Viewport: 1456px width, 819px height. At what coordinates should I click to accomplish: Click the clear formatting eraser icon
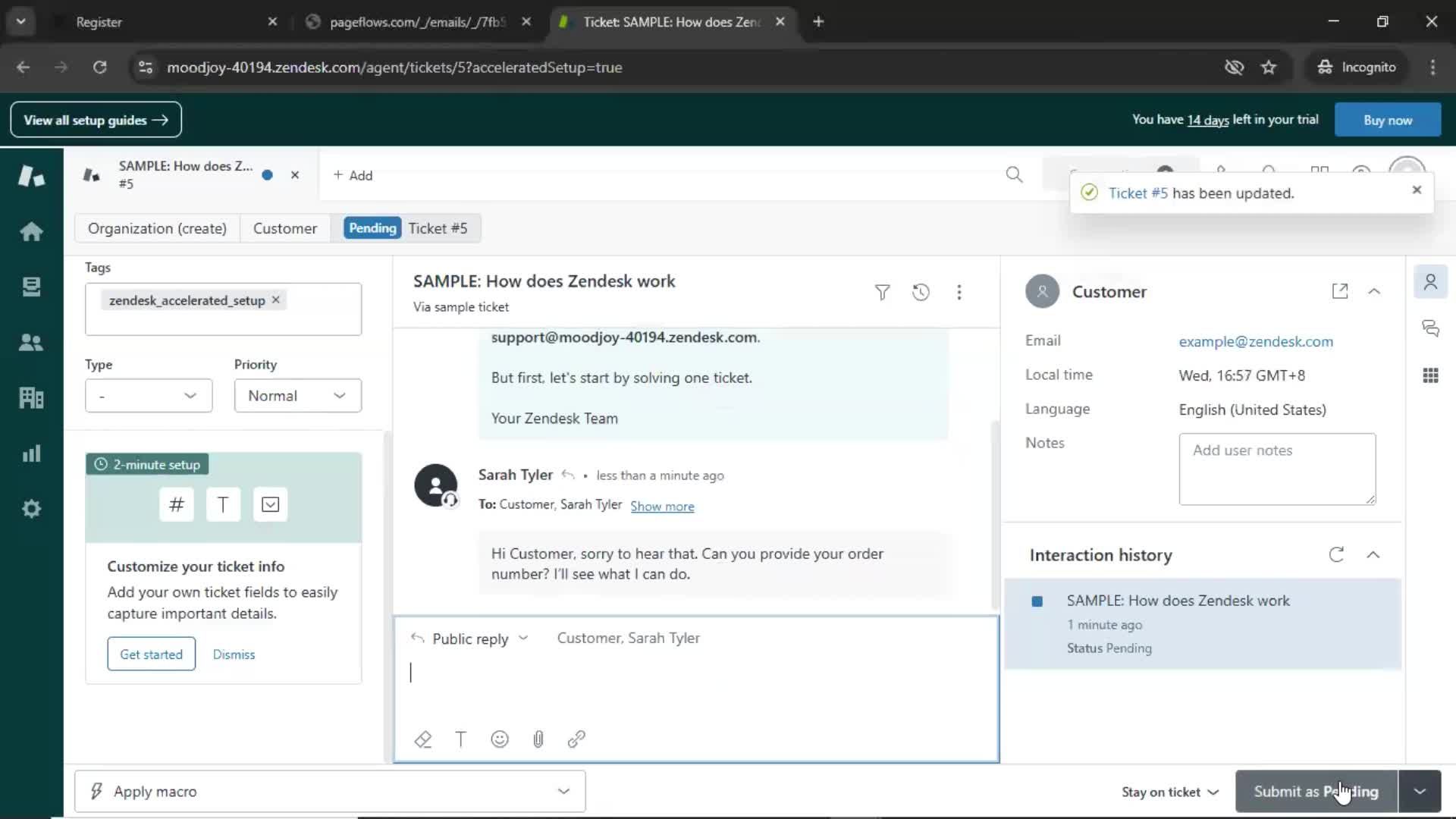[x=423, y=739]
